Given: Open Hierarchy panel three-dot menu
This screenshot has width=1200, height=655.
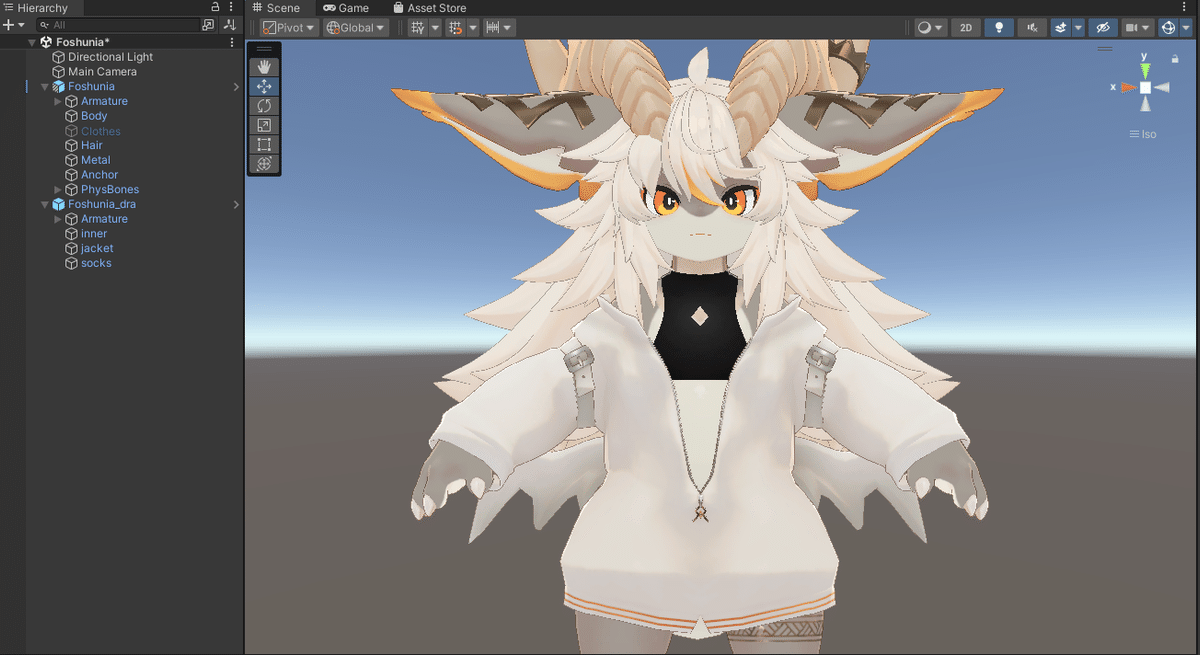Looking at the screenshot, I should point(231,7).
